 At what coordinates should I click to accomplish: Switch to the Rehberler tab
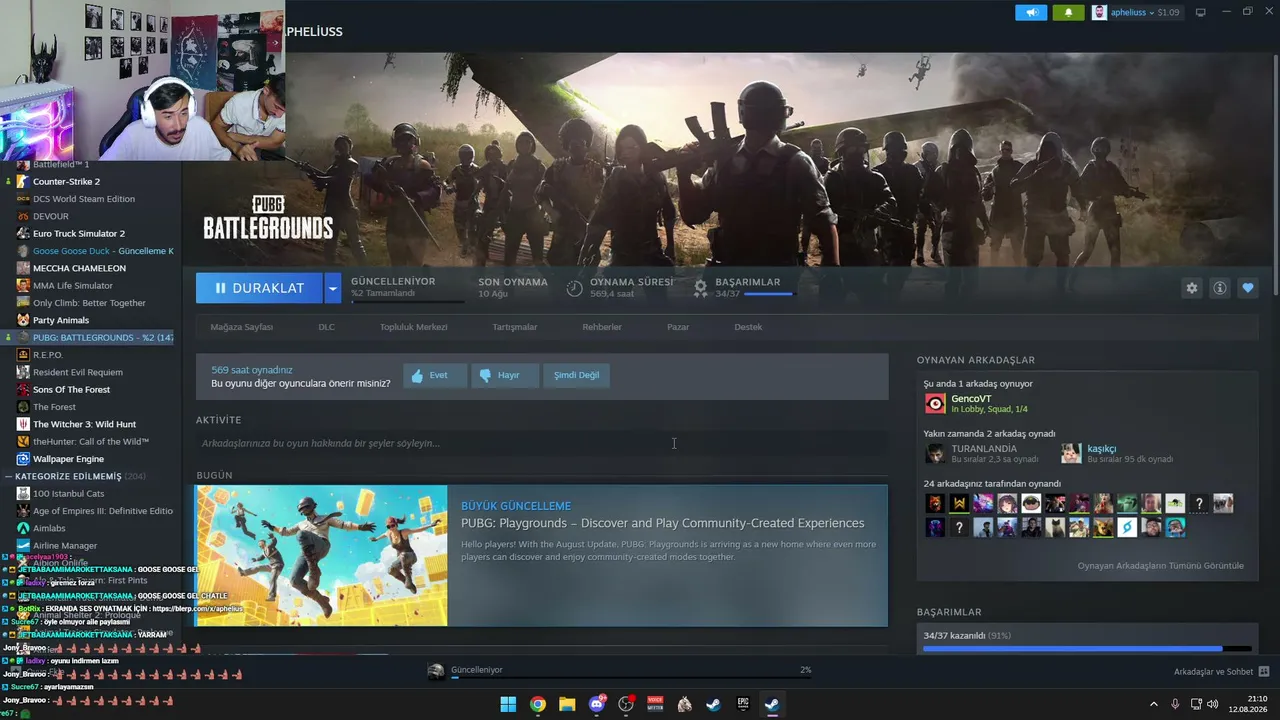pos(602,327)
